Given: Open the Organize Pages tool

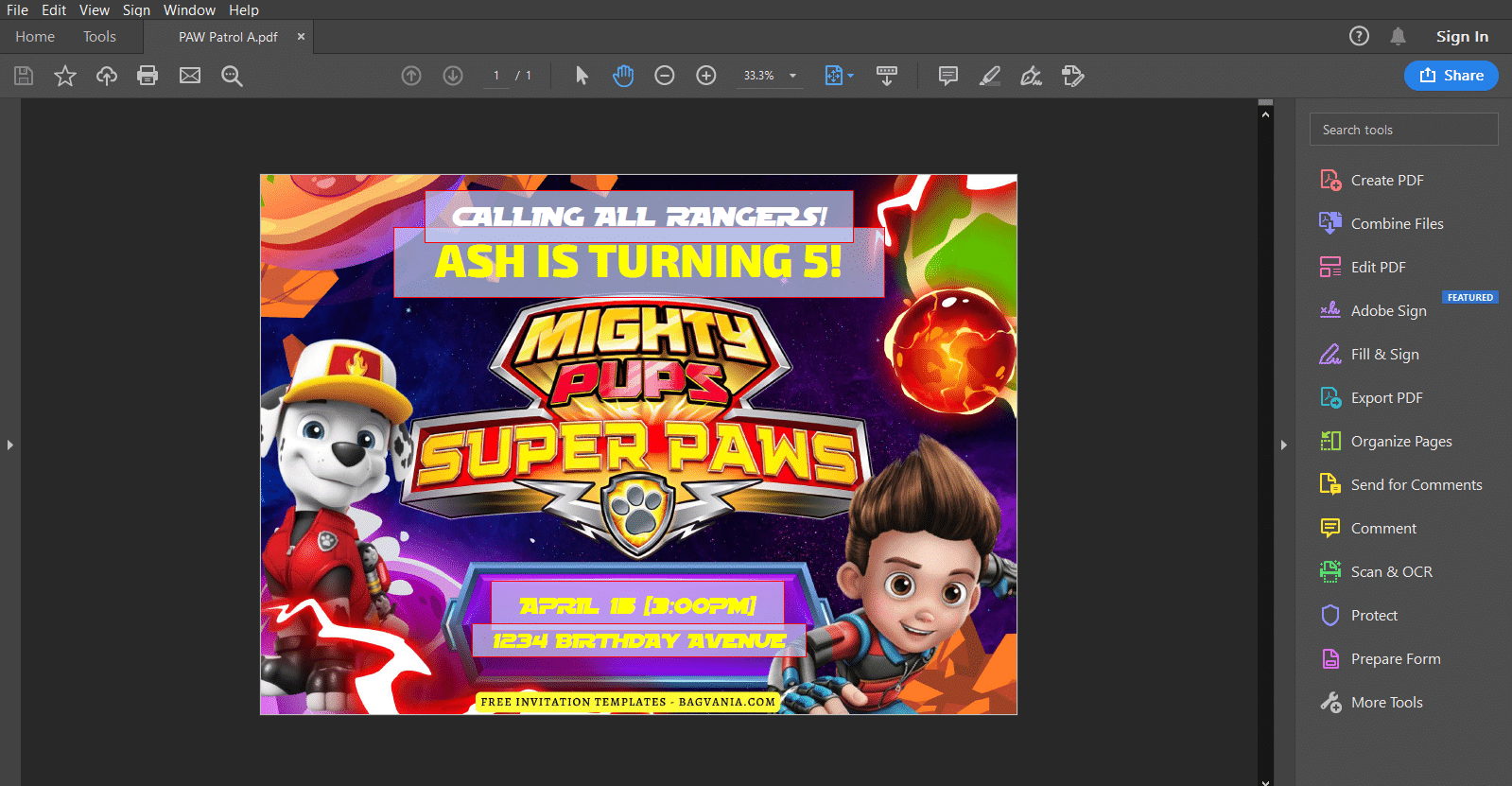Looking at the screenshot, I should [1400, 442].
